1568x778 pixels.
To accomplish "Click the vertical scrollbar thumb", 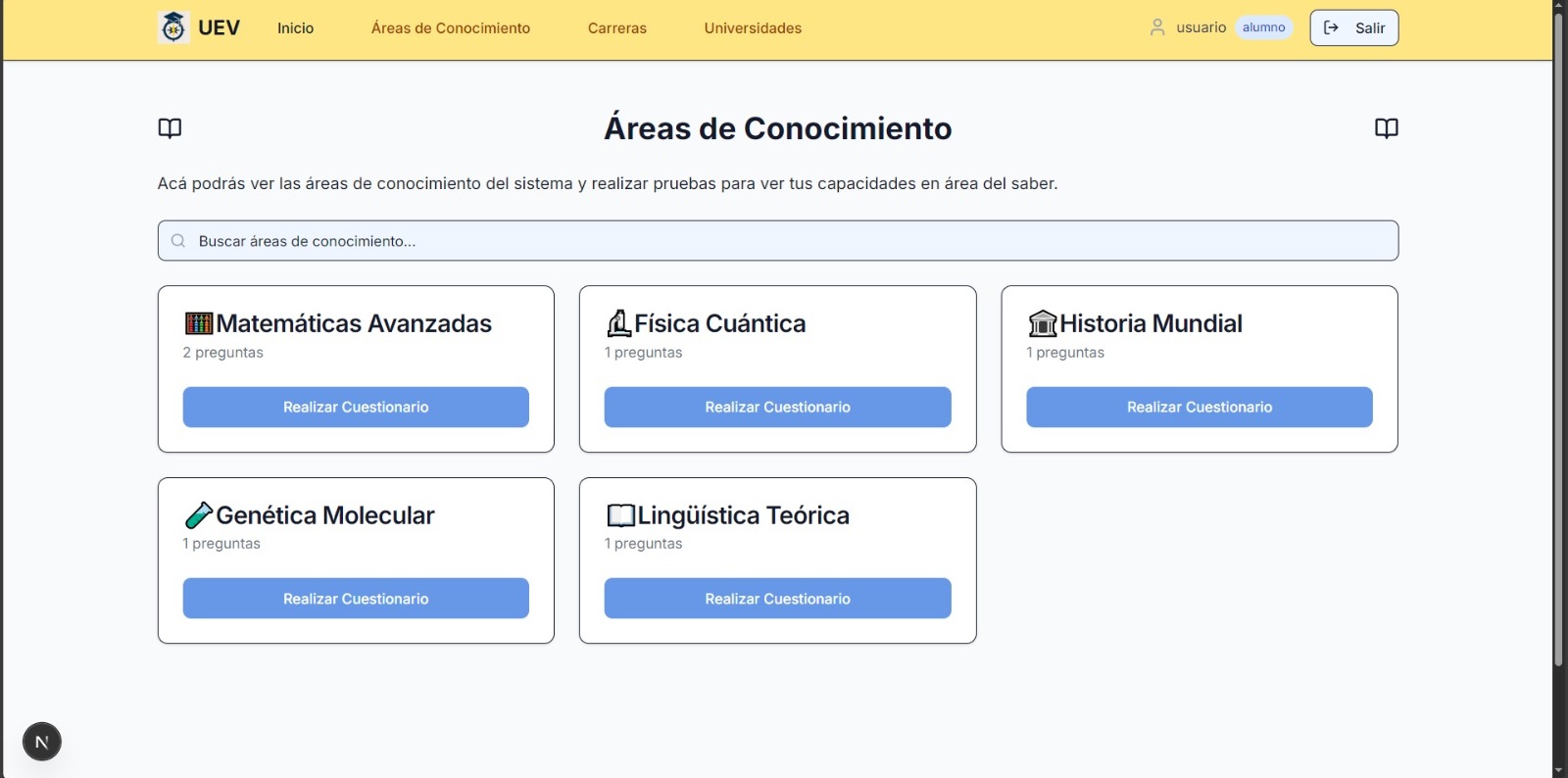I will (1559, 341).
